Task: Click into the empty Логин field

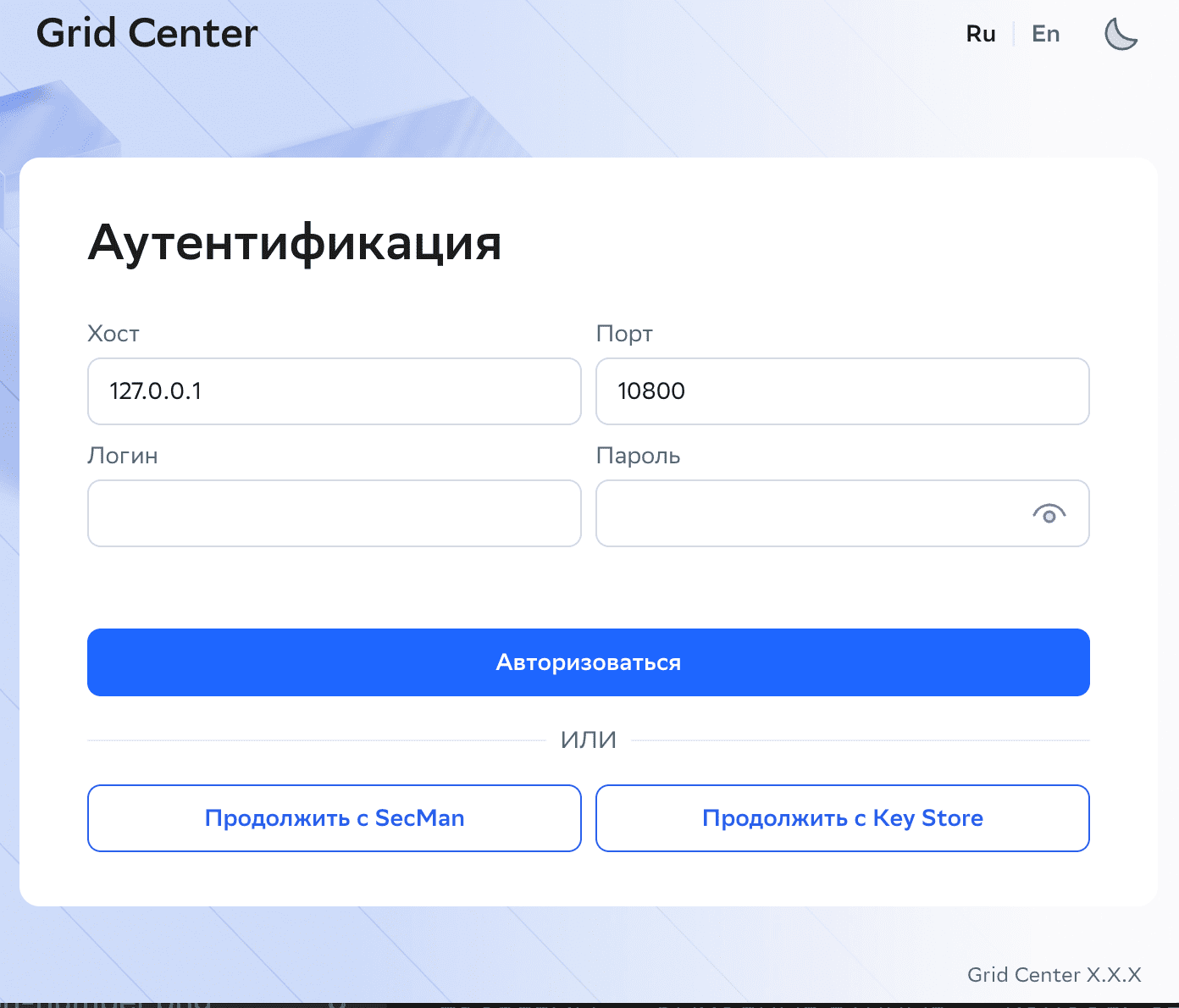Action: point(335,513)
